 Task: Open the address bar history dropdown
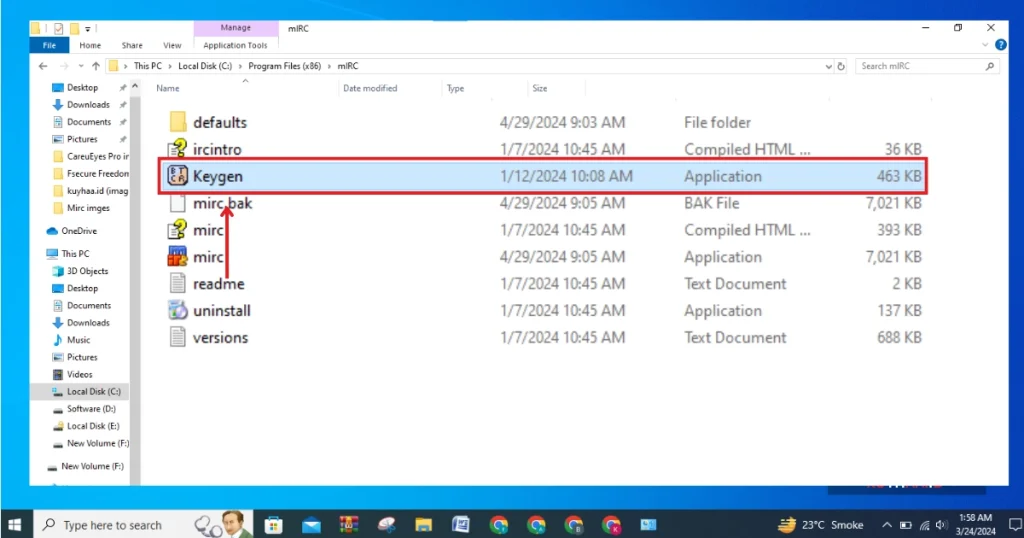828,66
